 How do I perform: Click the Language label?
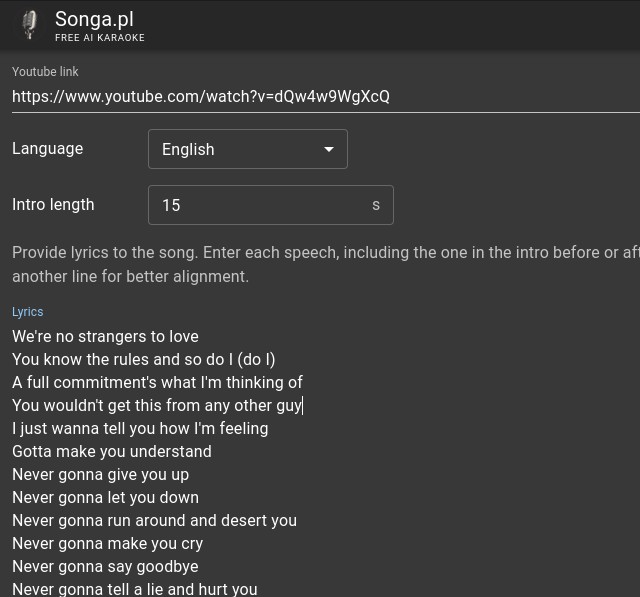click(47, 148)
